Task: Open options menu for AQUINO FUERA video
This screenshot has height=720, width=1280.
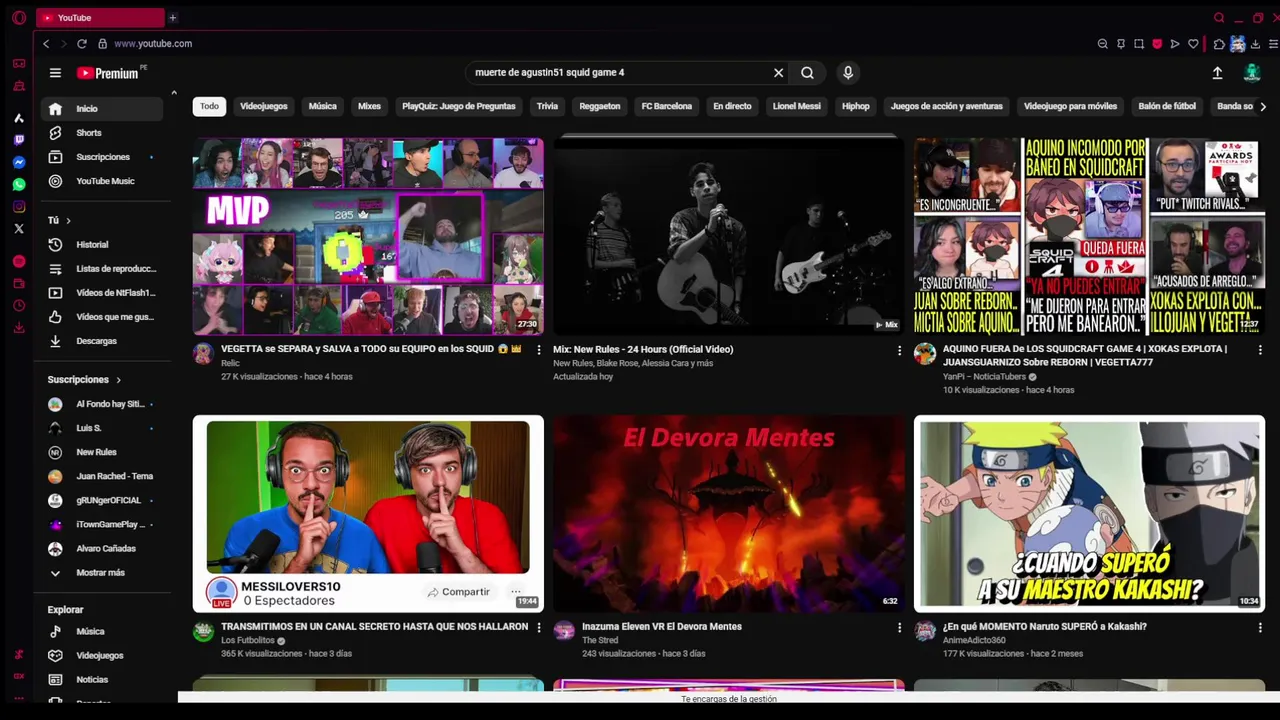Action: pos(1260,350)
